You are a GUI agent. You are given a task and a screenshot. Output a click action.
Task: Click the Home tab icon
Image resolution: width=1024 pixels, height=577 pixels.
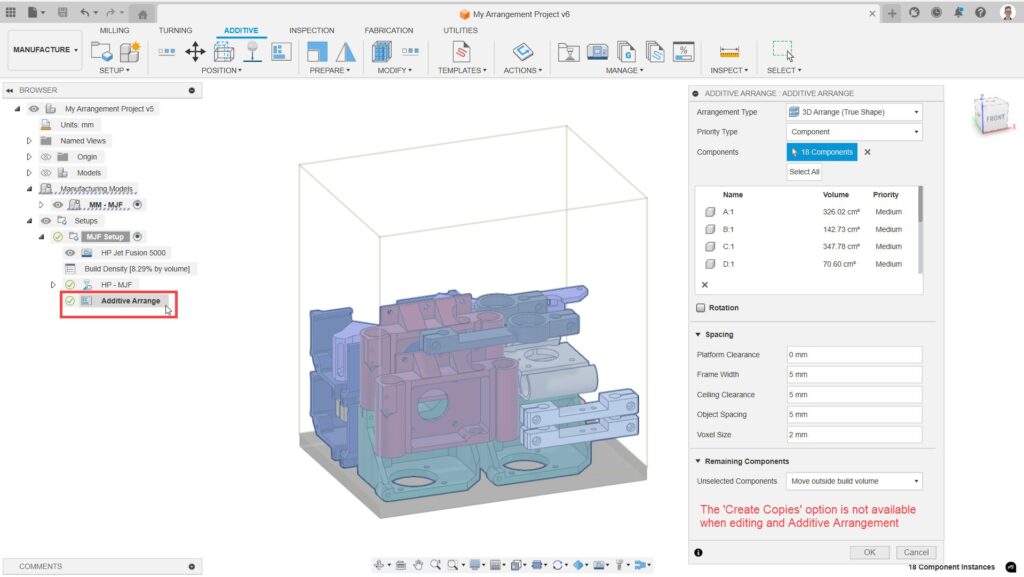142,14
